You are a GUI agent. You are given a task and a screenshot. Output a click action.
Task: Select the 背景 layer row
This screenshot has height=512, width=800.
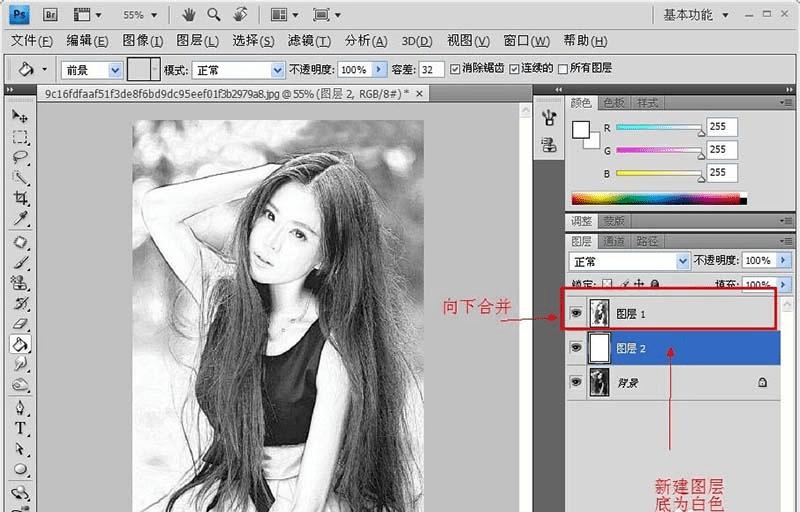tap(673, 382)
